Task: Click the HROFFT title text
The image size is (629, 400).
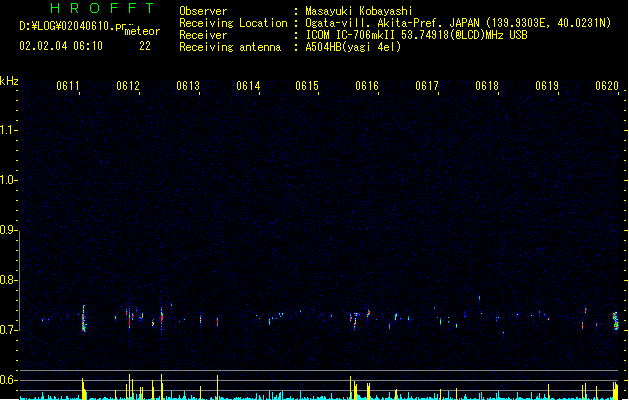Action: (x=102, y=8)
